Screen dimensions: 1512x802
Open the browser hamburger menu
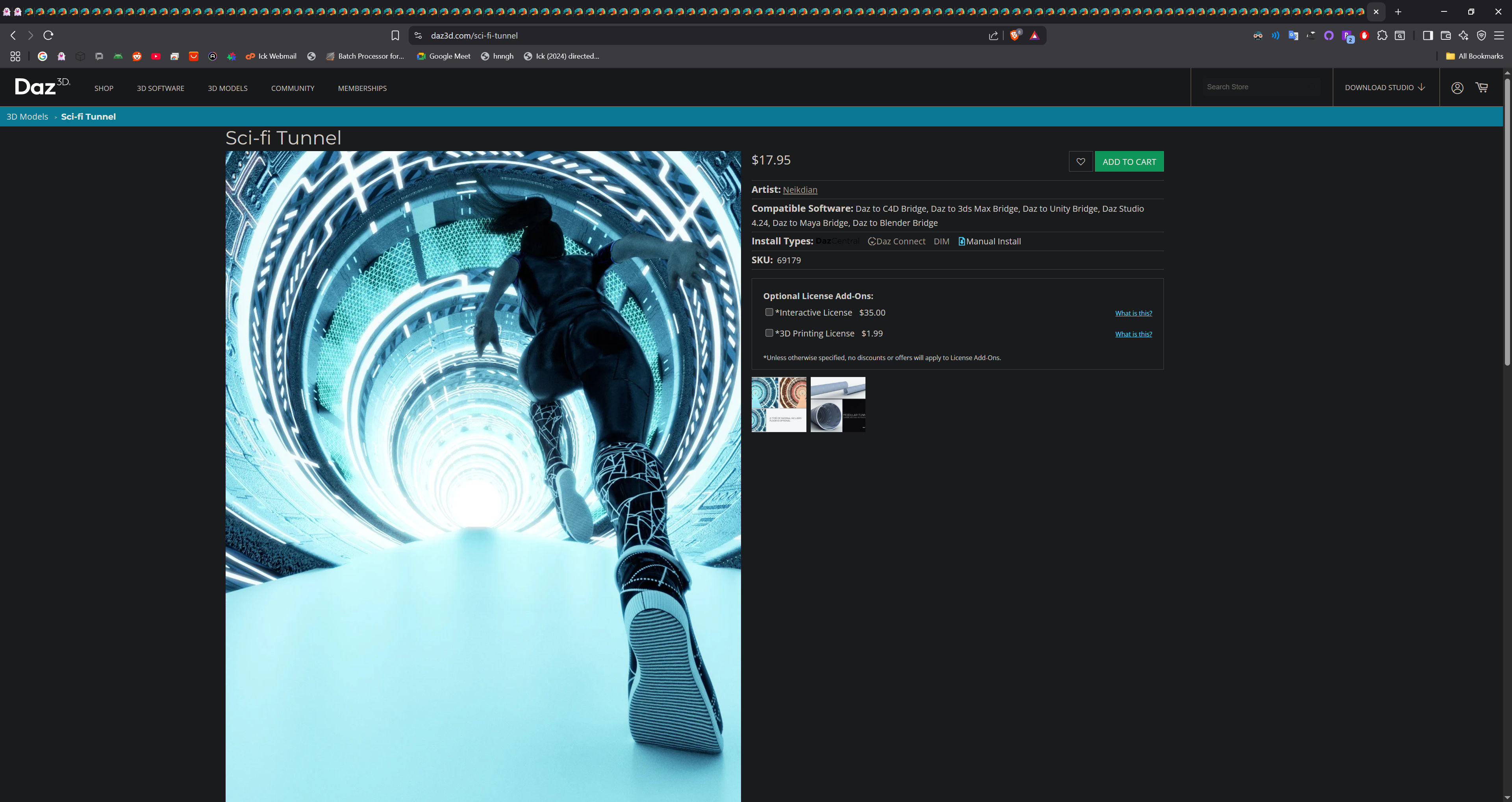[1499, 36]
